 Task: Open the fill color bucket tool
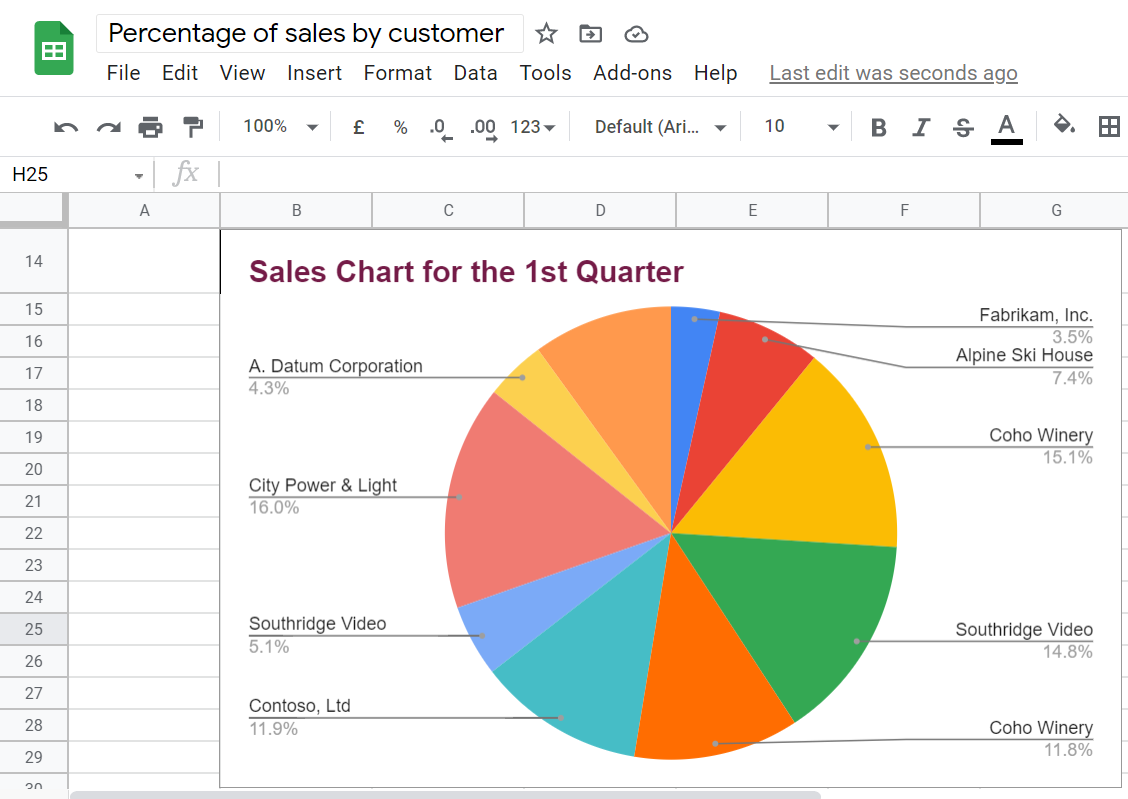[x=1065, y=126]
